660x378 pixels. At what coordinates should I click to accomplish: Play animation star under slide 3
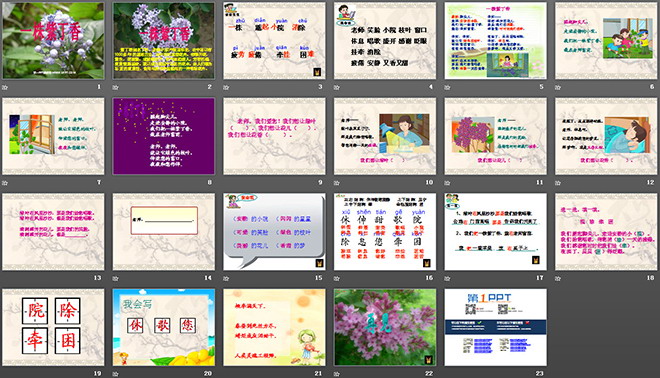[x=226, y=88]
